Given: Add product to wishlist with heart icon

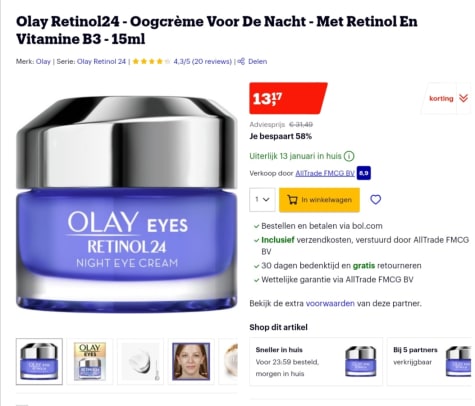Looking at the screenshot, I should 375,200.
